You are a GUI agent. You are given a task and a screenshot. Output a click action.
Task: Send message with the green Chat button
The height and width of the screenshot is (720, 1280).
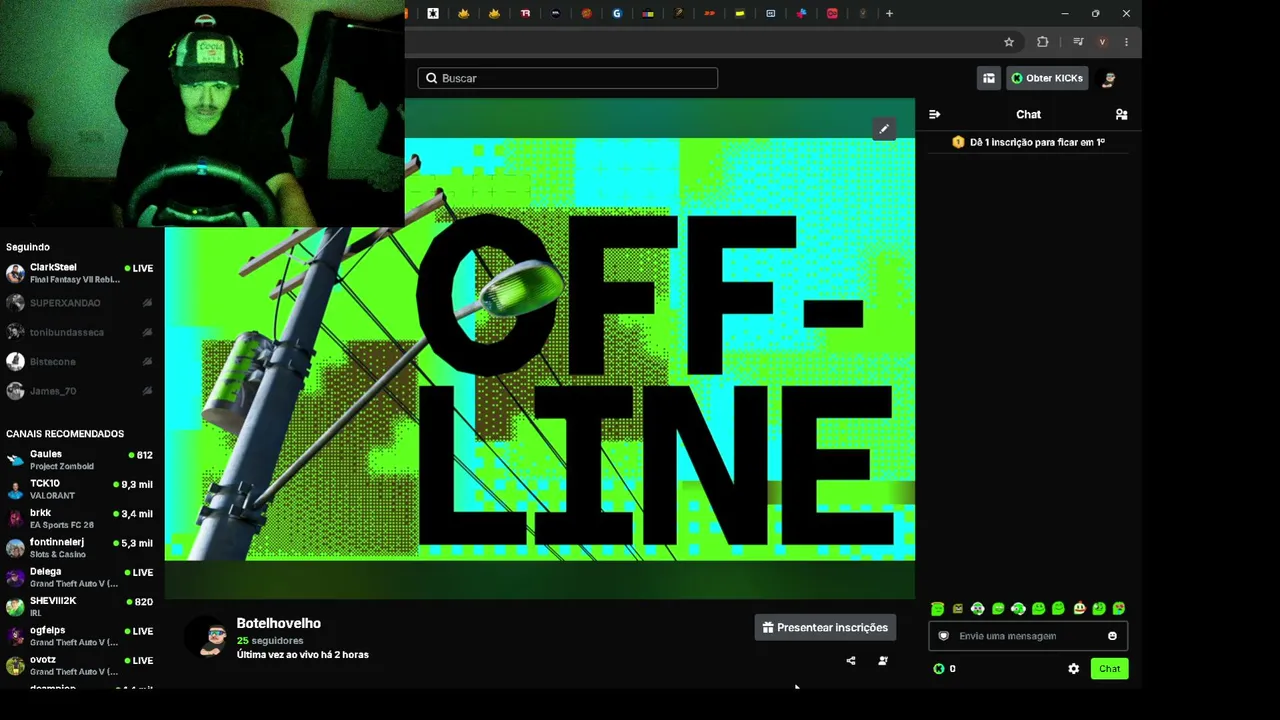coord(1109,669)
